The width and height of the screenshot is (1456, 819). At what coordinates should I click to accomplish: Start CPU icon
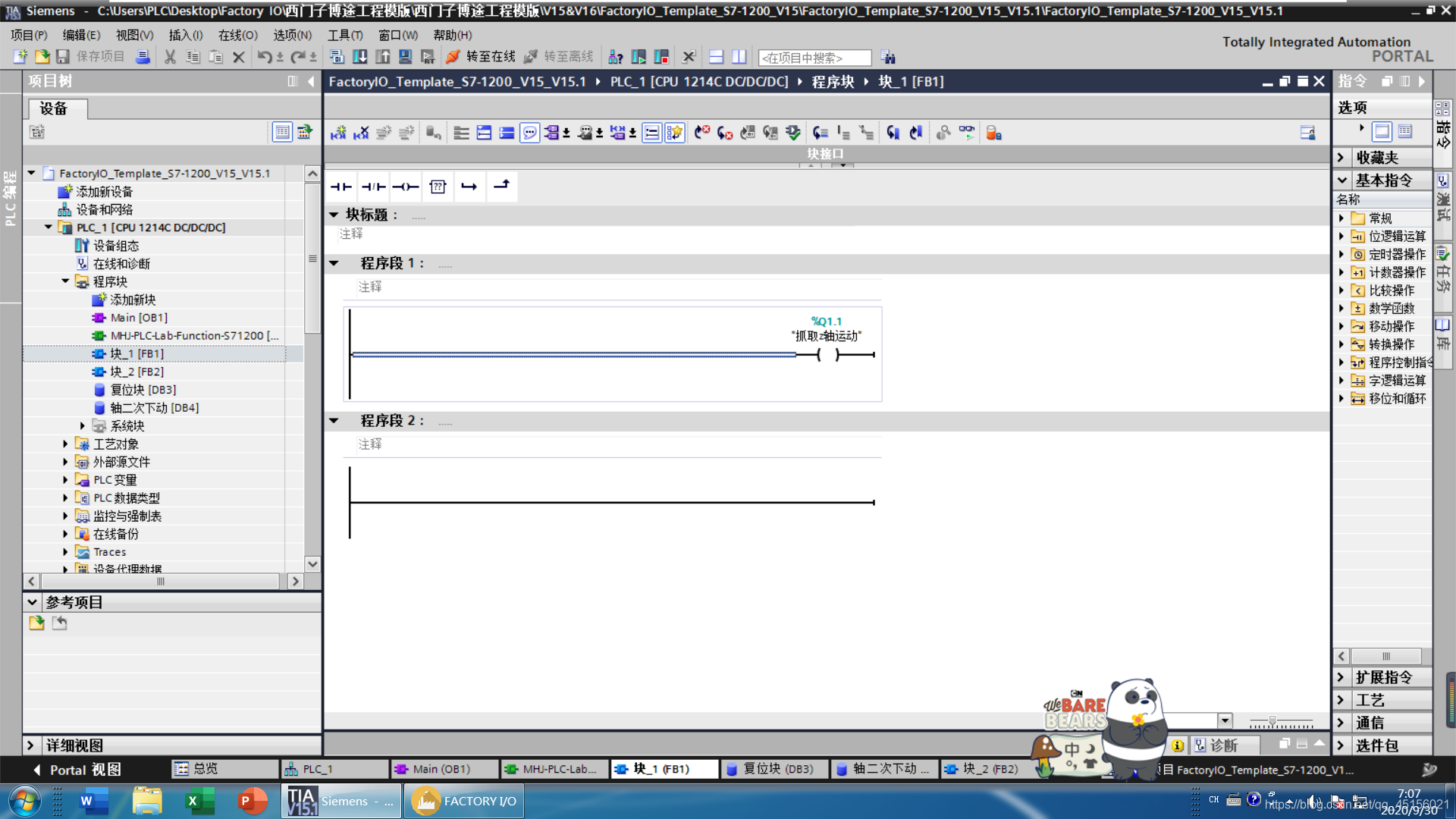(x=639, y=57)
